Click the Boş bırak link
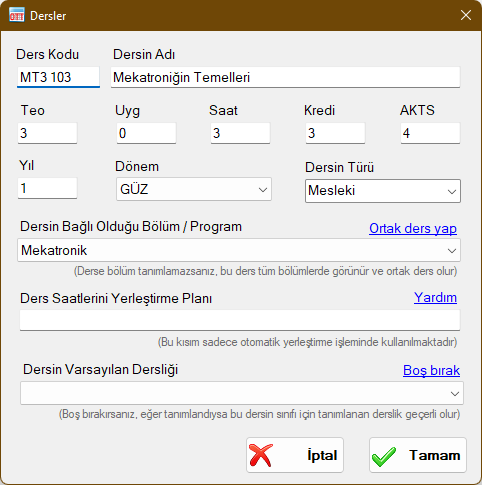The width and height of the screenshot is (482, 485). (x=431, y=370)
